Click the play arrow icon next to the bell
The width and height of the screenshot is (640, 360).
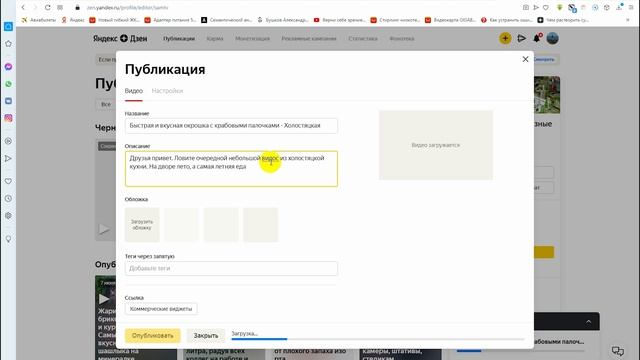(521, 38)
